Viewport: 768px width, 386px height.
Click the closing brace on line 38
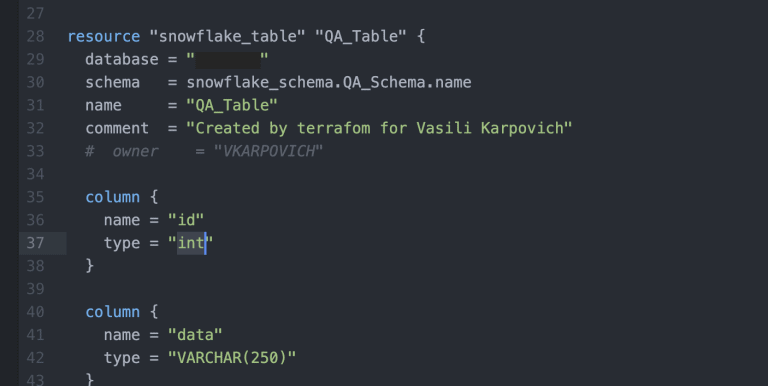pos(90,265)
